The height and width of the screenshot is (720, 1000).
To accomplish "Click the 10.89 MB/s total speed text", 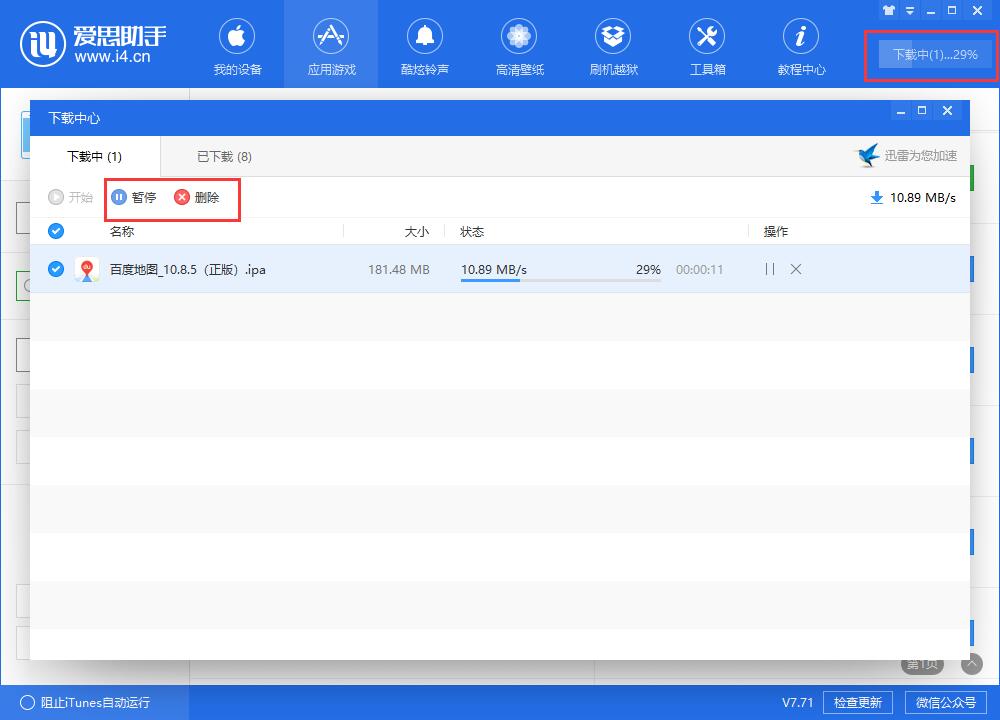I will 923,198.
